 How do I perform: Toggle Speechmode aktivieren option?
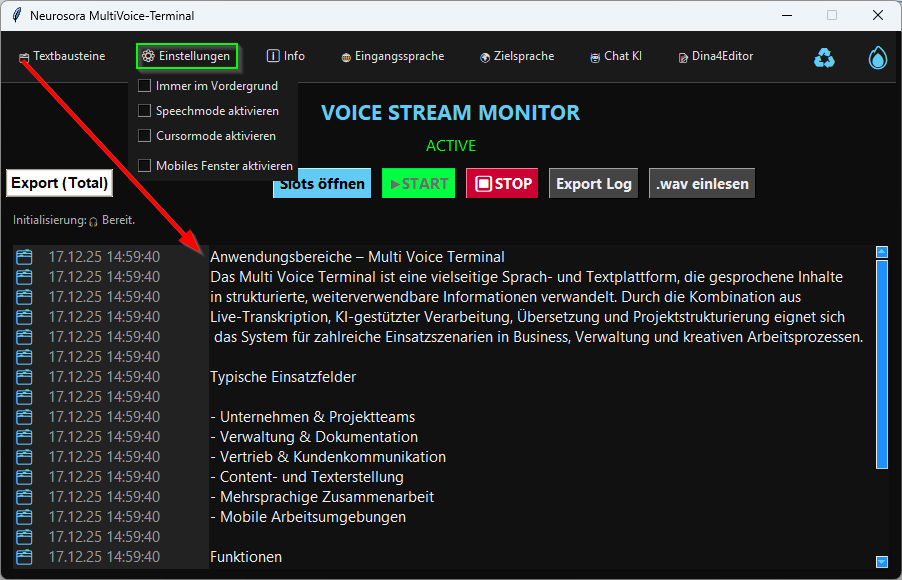point(145,111)
